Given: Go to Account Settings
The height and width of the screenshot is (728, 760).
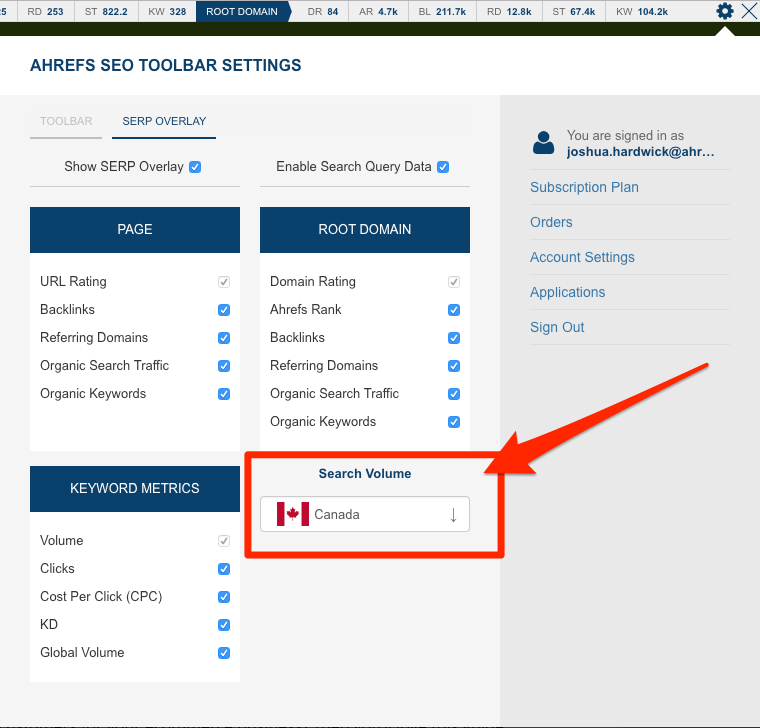Looking at the screenshot, I should click(x=582, y=257).
